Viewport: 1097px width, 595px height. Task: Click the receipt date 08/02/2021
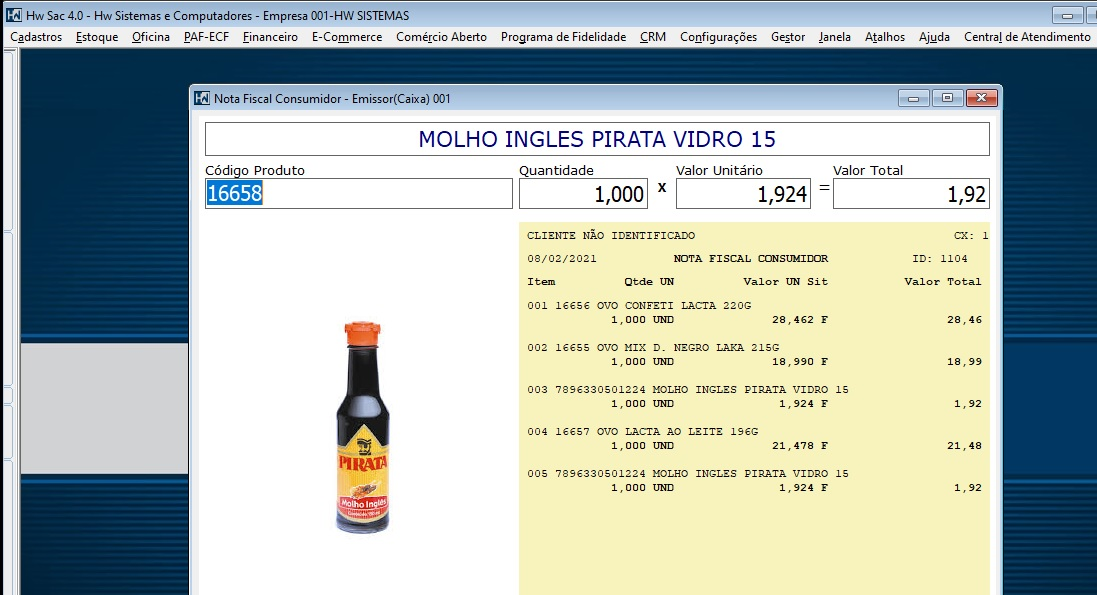pyautogui.click(x=562, y=259)
